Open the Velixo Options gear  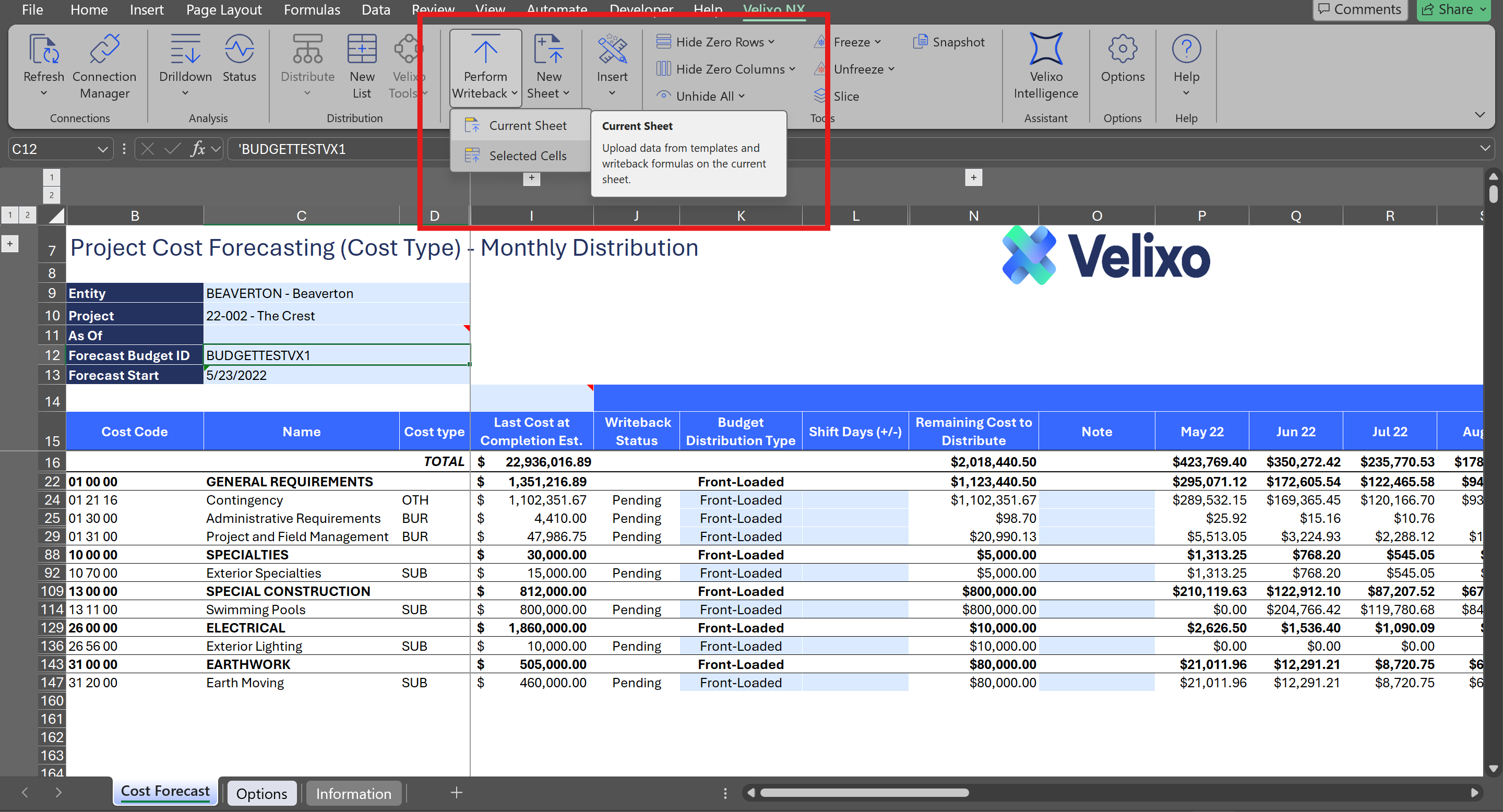coord(1122,50)
